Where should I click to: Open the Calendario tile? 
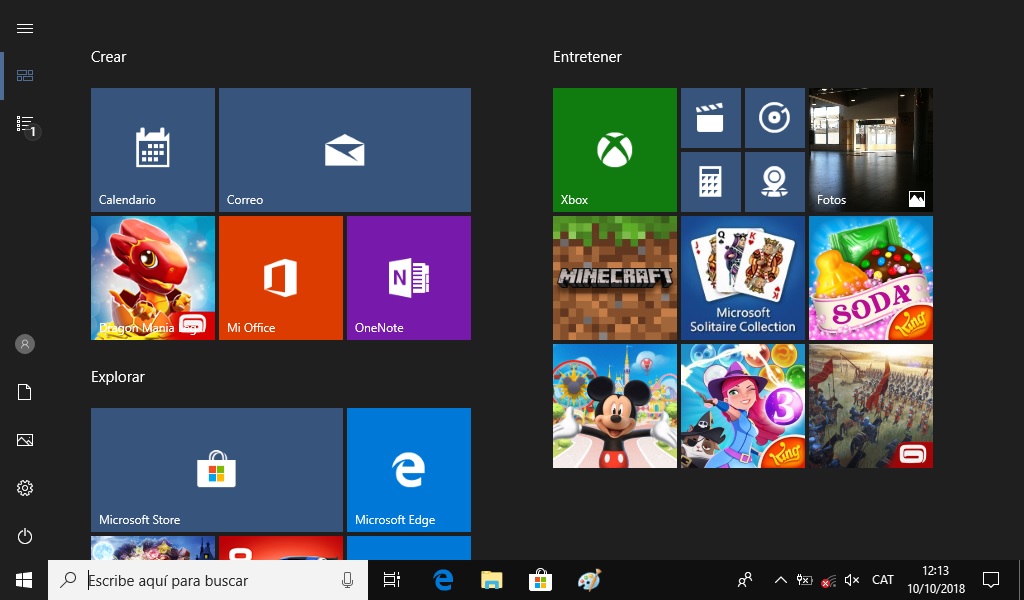click(153, 150)
